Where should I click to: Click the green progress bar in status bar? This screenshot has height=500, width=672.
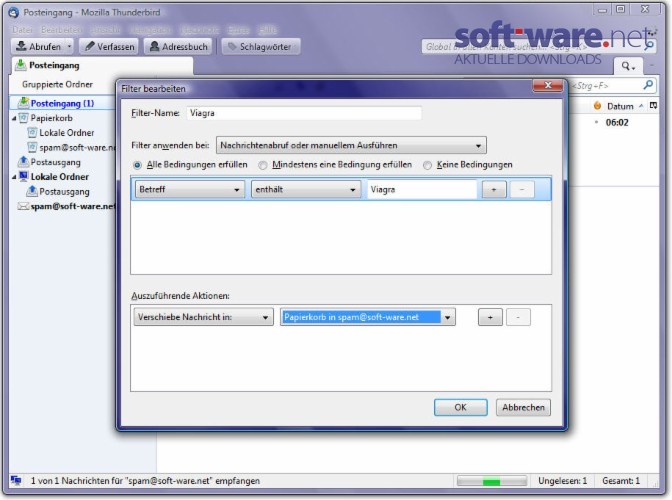pyautogui.click(x=492, y=481)
